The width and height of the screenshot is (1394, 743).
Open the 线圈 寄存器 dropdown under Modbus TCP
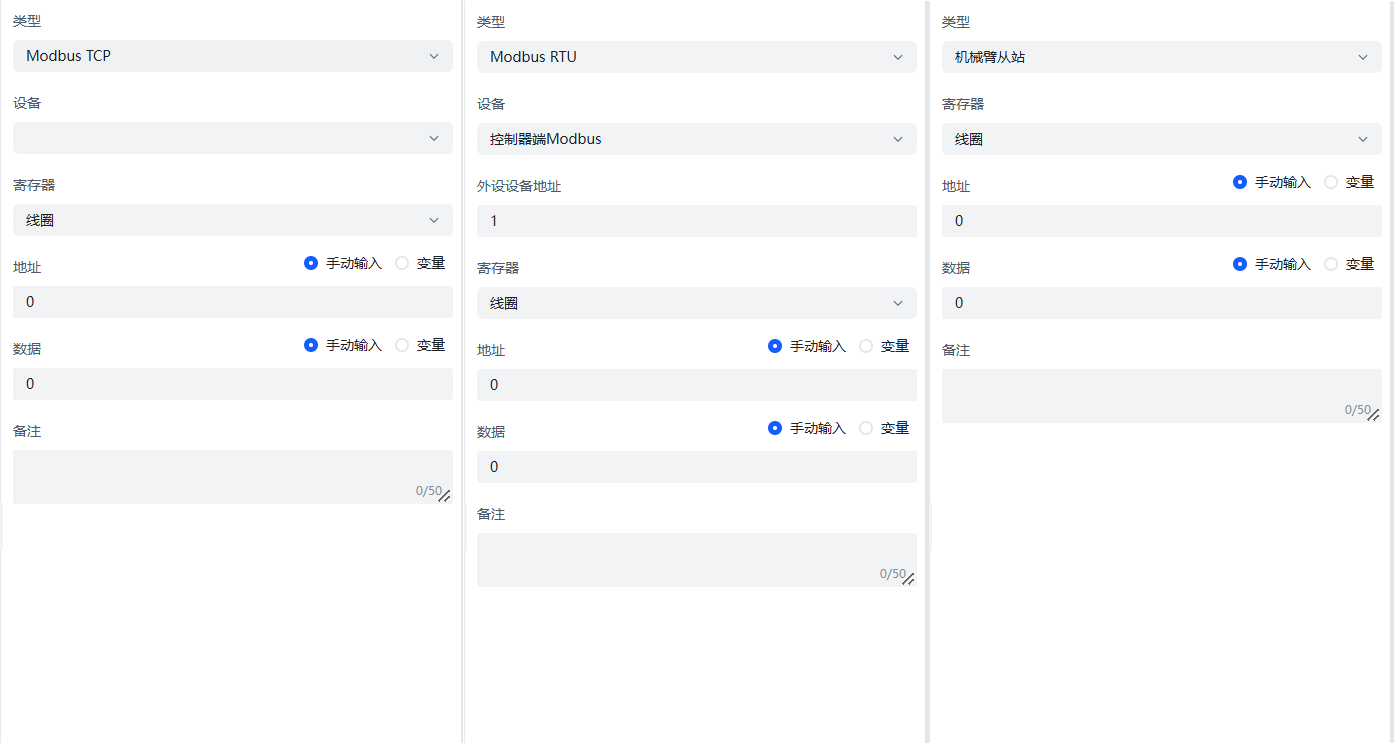232,219
